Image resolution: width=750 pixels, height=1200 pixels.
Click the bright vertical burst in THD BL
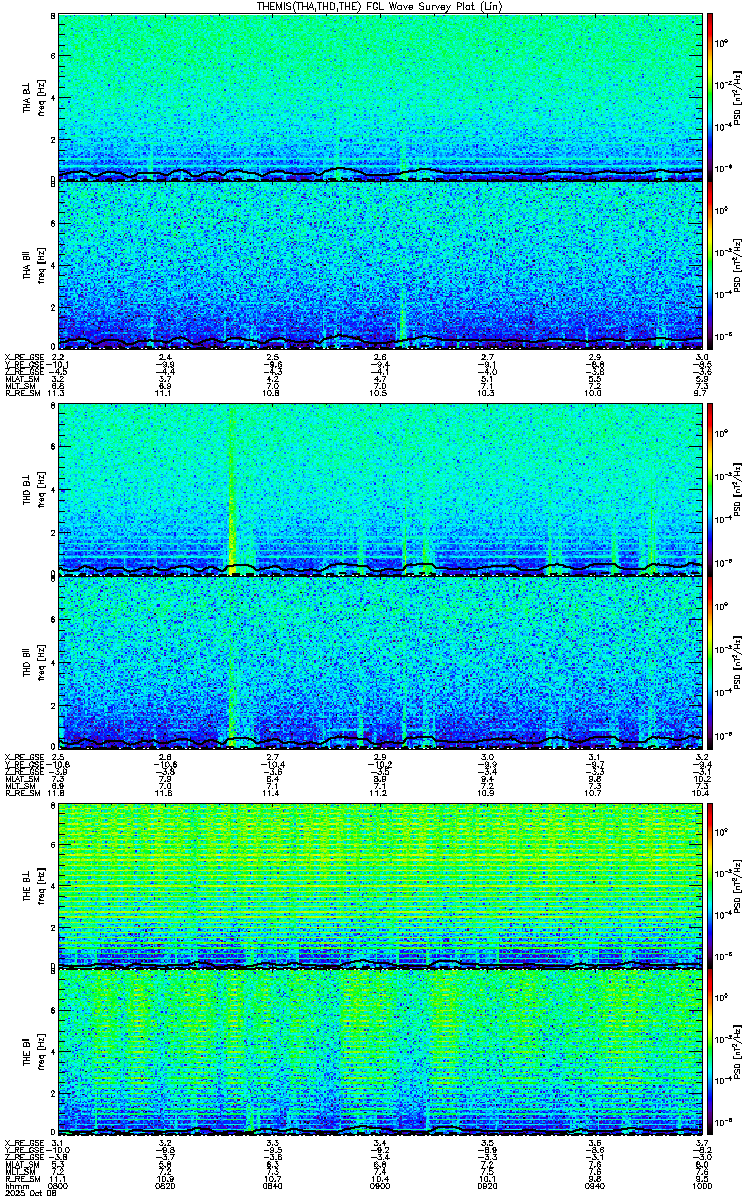[x=232, y=490]
